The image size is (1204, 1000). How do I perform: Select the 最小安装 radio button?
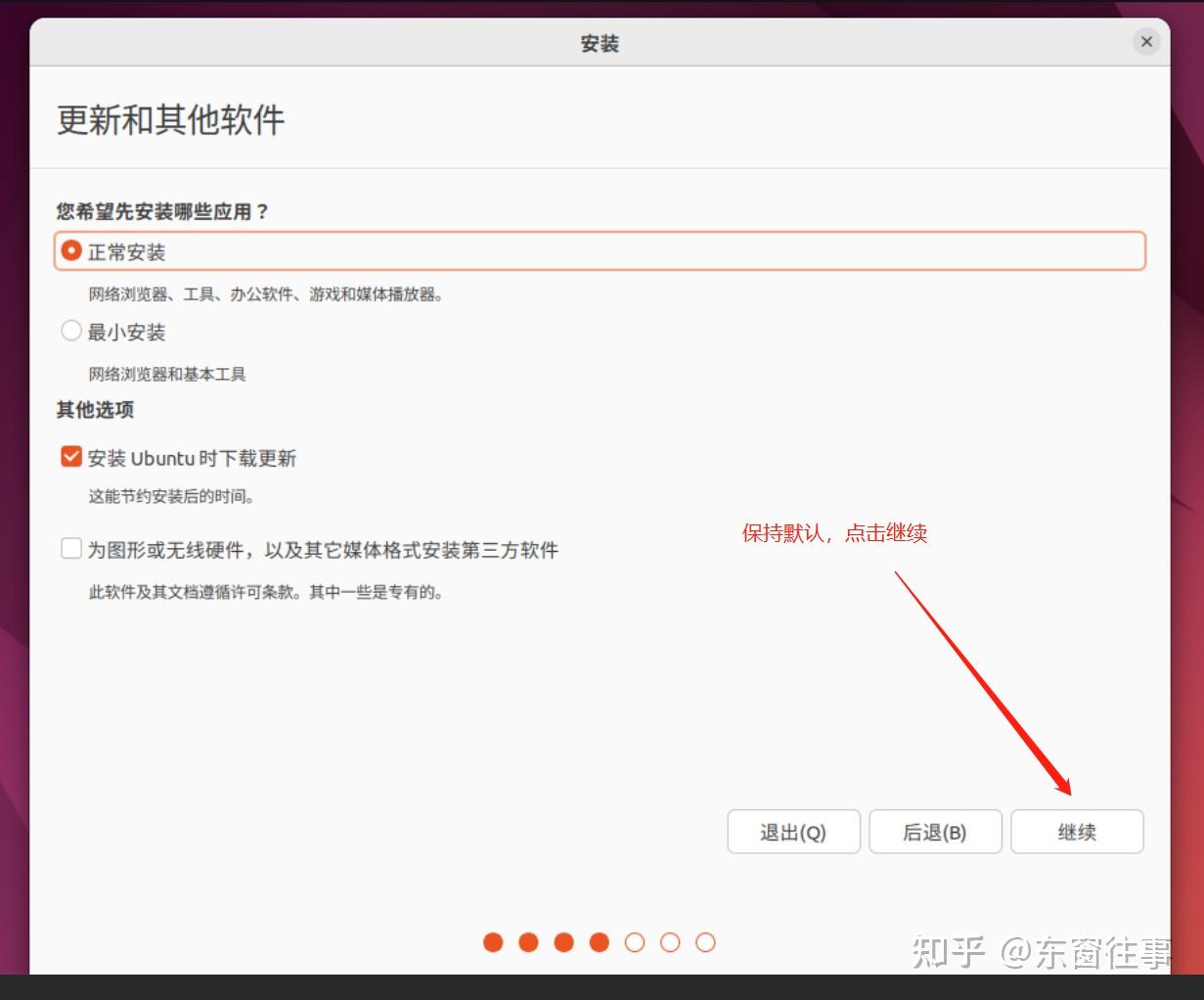(x=70, y=331)
